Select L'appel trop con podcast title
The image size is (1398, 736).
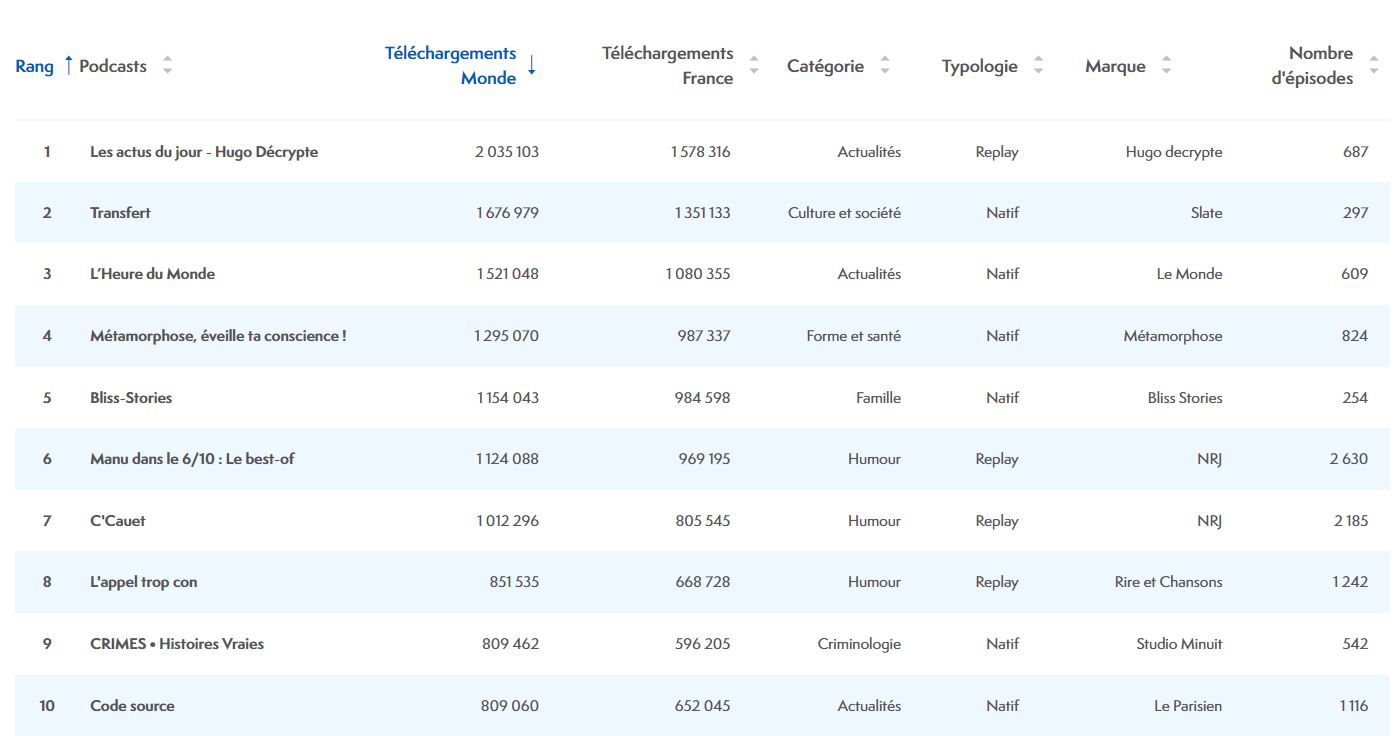click(144, 582)
